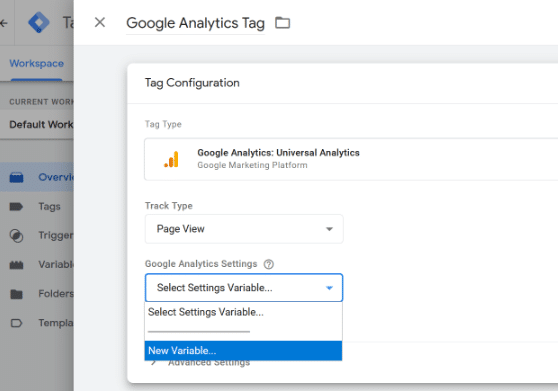
Task: Open the Default Workspace selector
Action: pos(37,125)
